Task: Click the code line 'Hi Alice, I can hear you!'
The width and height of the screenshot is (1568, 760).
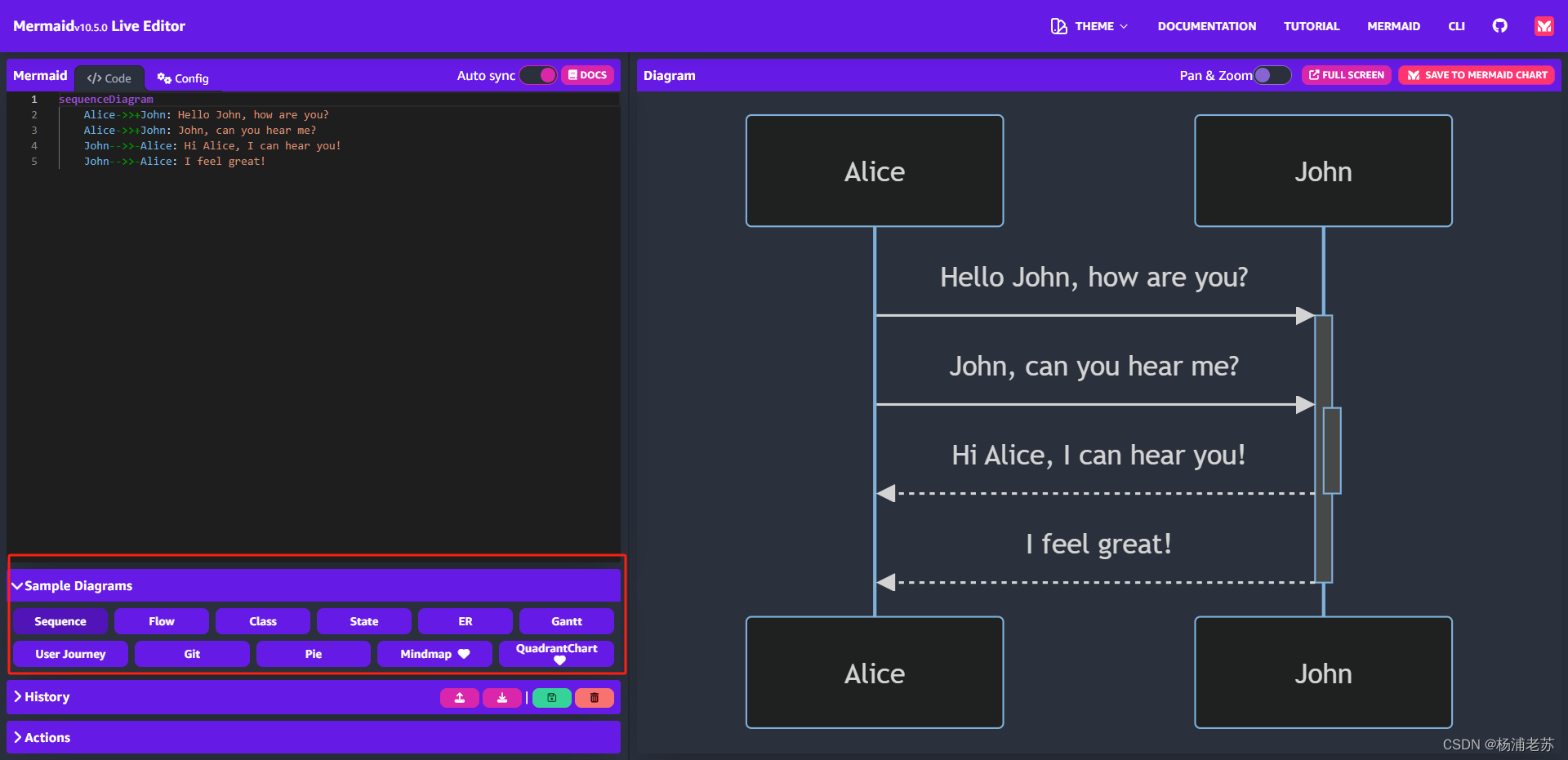Action: (x=212, y=146)
